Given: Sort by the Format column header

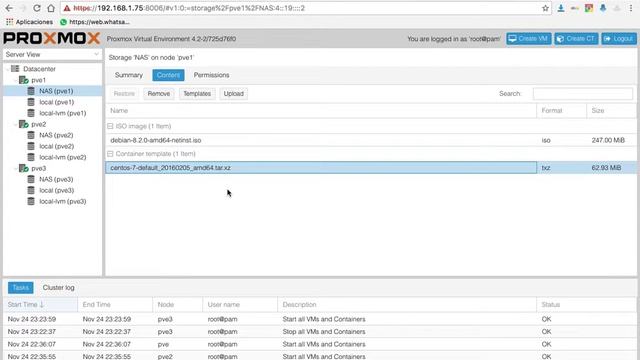Looking at the screenshot, I should (561, 111).
